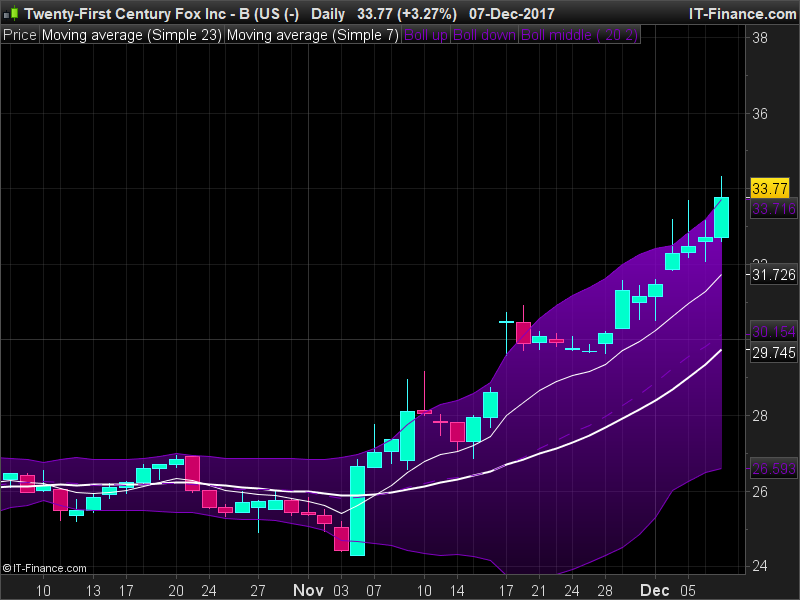This screenshot has width=800, height=600.
Task: Select the Boll up indicator label
Action: pos(426,35)
